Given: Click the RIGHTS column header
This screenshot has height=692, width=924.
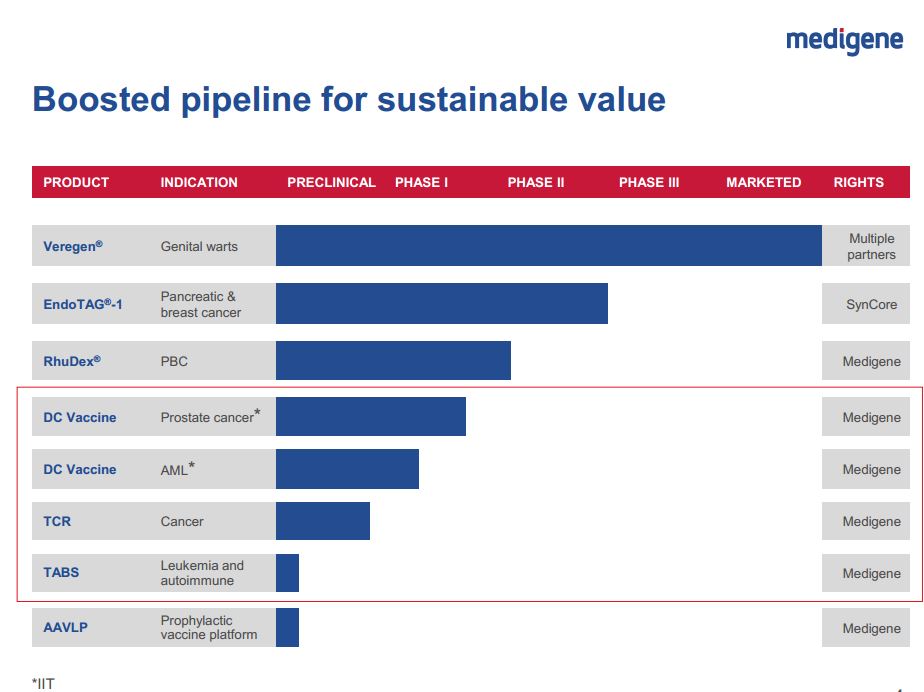Looking at the screenshot, I should tap(858, 182).
